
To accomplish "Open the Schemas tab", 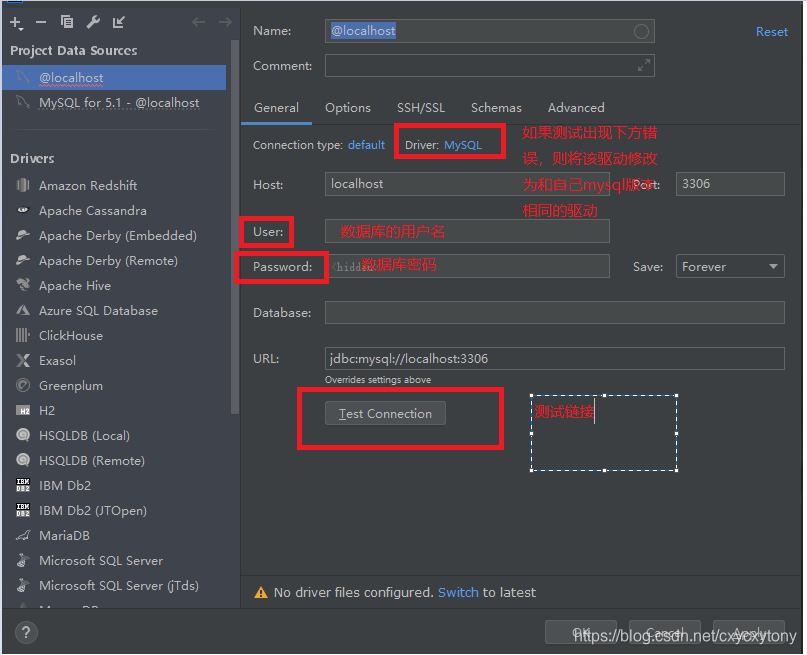I will (496, 108).
